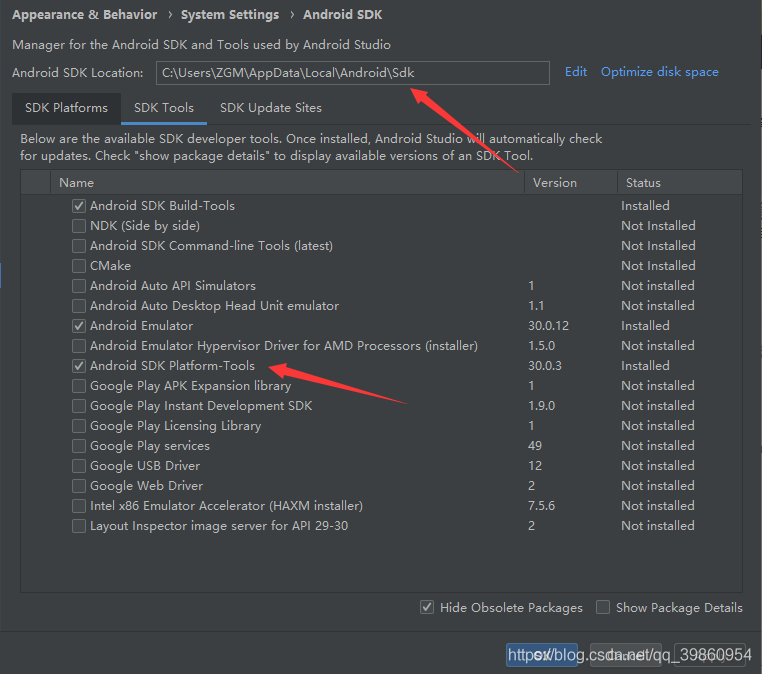Toggle Hide Obsolete Packages checkbox
Image resolution: width=762 pixels, height=674 pixels.
tap(427, 607)
